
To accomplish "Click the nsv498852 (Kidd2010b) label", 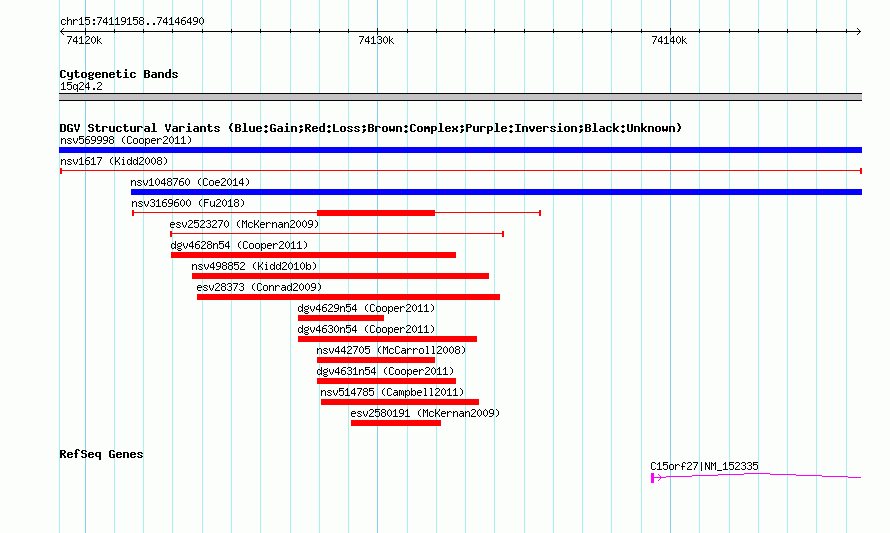I will click(254, 266).
